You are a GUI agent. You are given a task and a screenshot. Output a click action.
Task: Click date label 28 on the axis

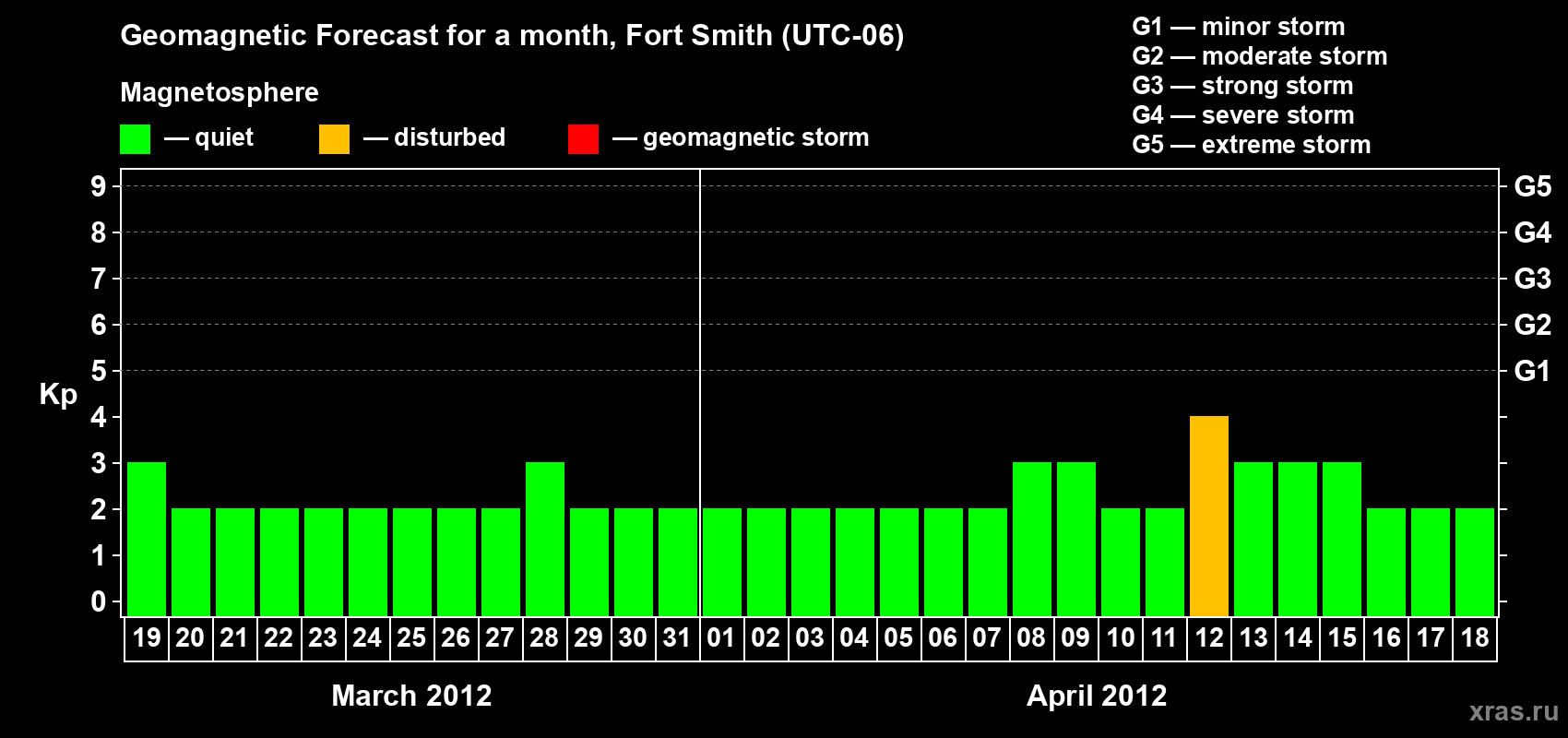pos(544,638)
